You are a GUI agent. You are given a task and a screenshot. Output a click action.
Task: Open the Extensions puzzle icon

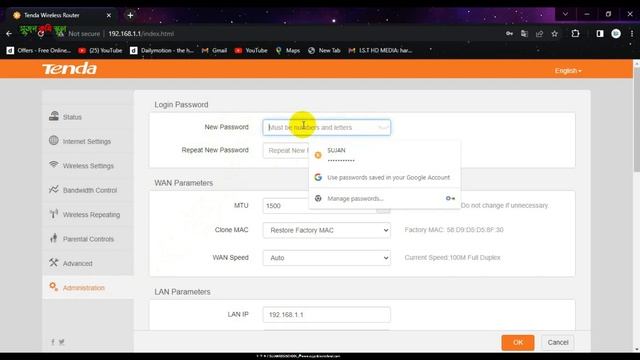pos(576,33)
